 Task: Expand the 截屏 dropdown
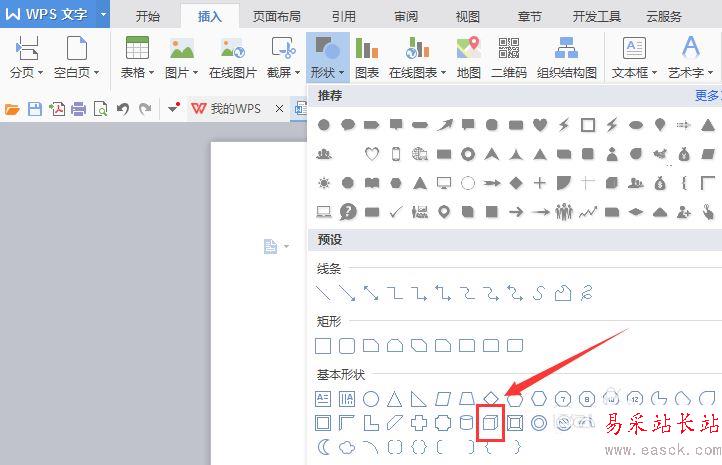[297, 72]
